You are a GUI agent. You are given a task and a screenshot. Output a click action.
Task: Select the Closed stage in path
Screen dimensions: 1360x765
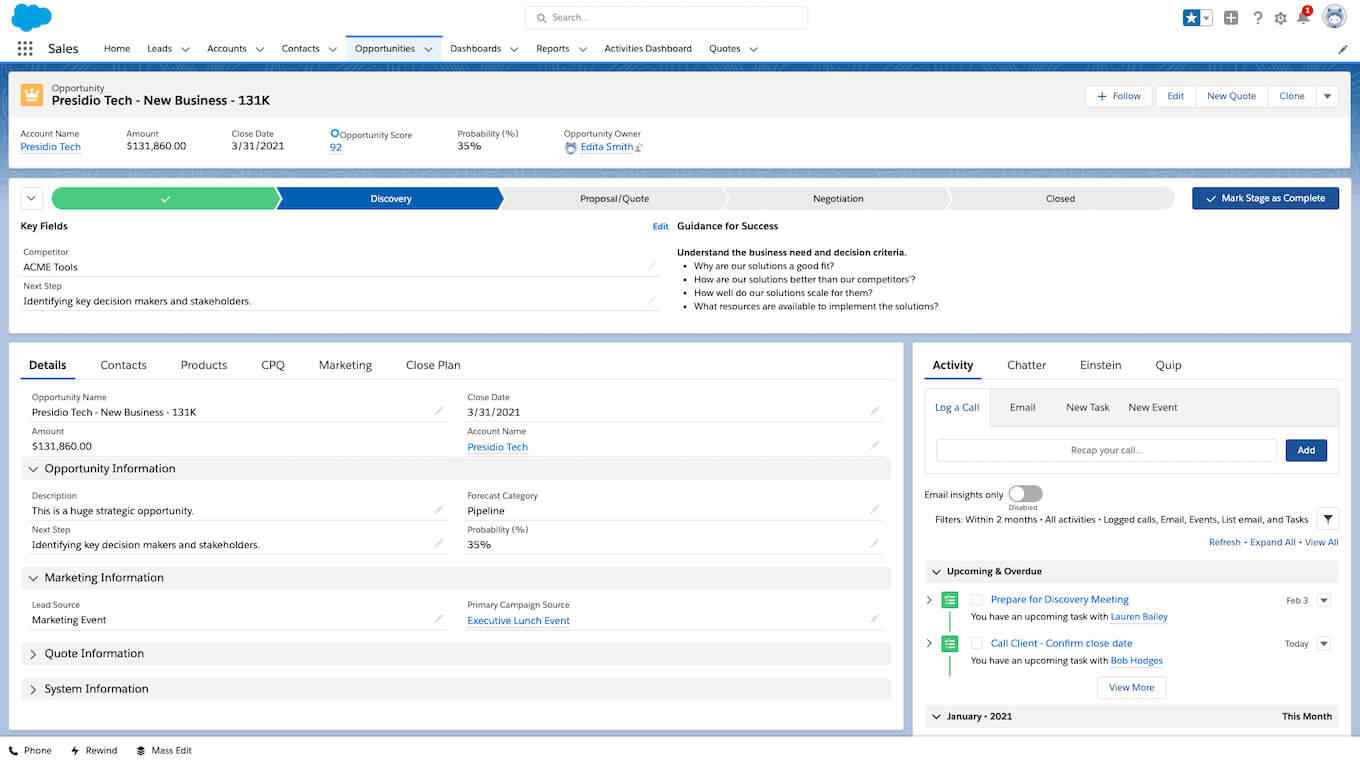[x=1061, y=198]
